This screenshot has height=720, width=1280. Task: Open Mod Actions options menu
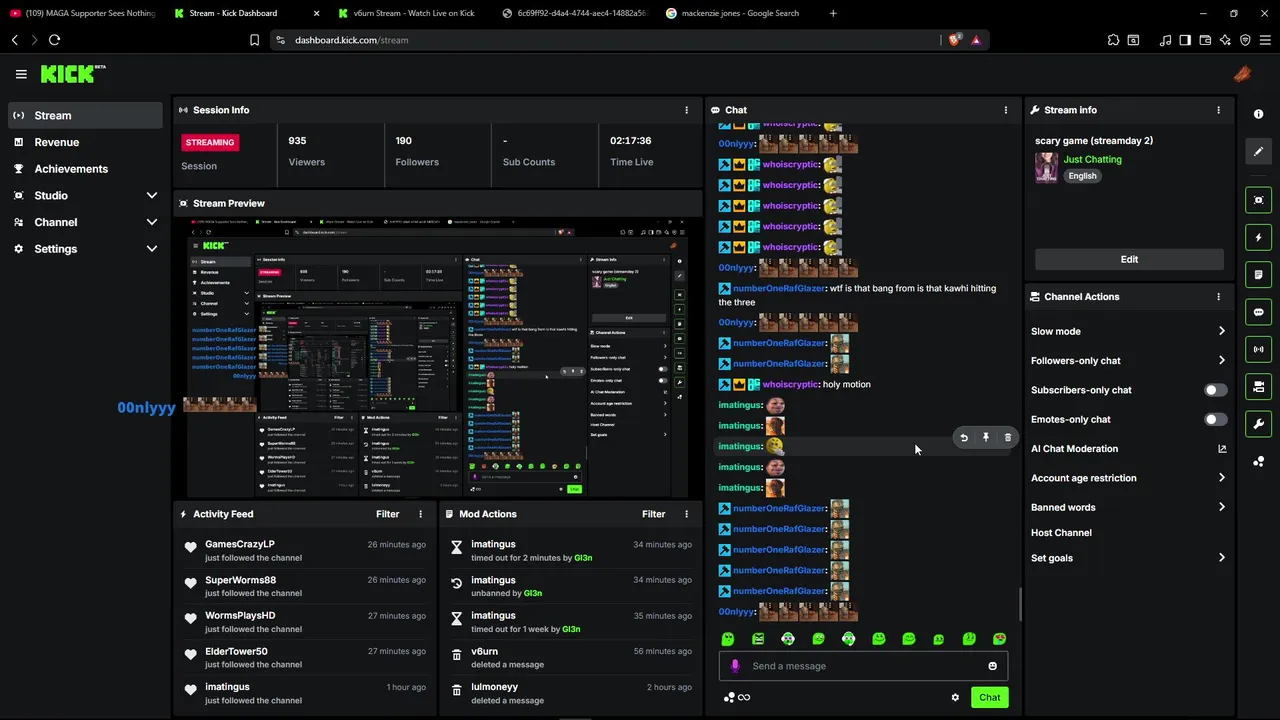(x=686, y=514)
